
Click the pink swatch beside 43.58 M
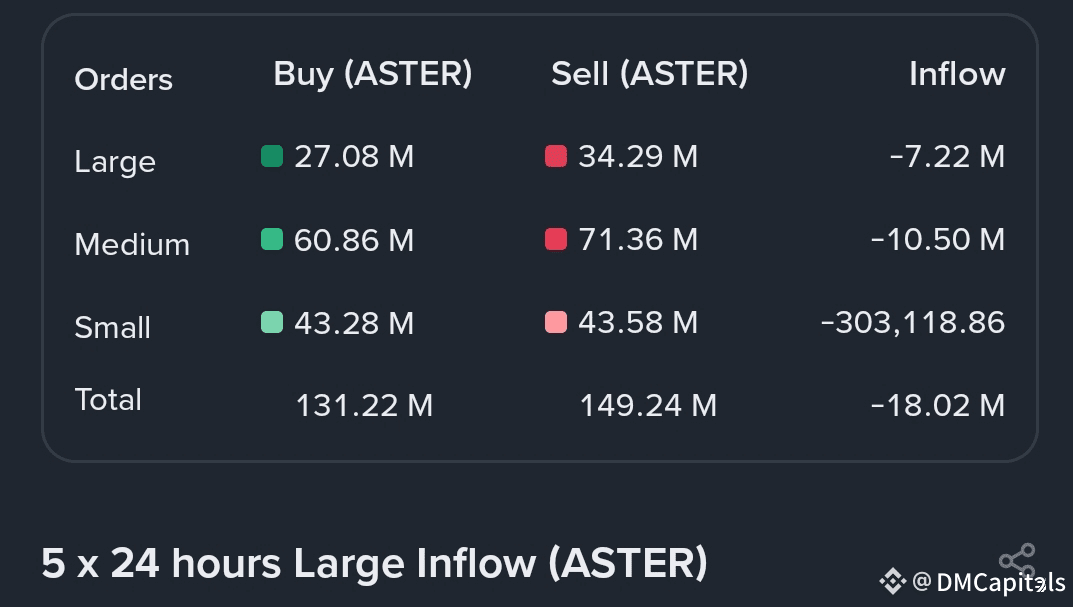pos(556,323)
